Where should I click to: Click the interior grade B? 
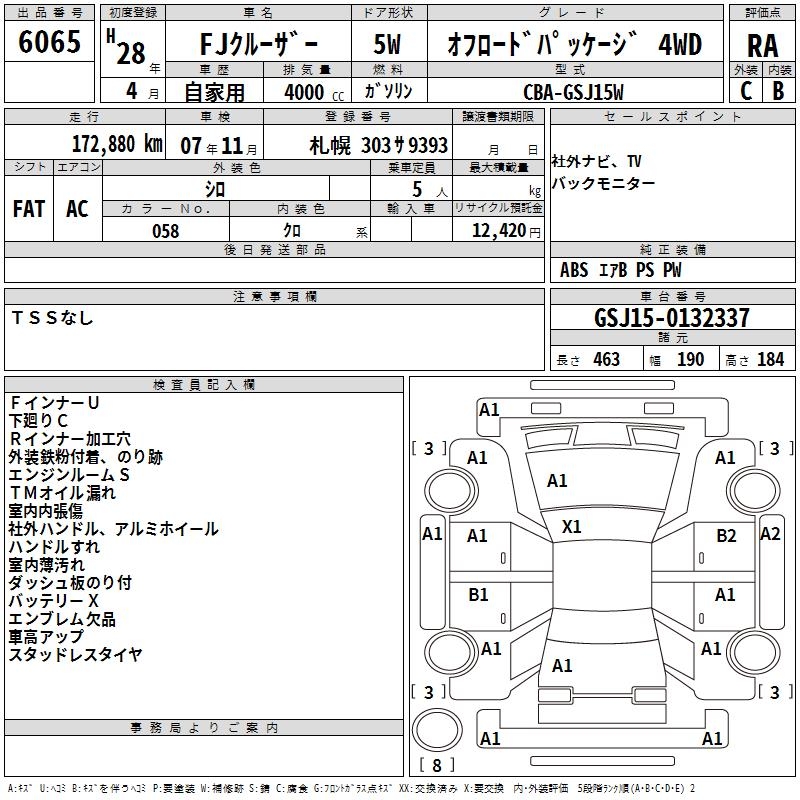pos(778,91)
